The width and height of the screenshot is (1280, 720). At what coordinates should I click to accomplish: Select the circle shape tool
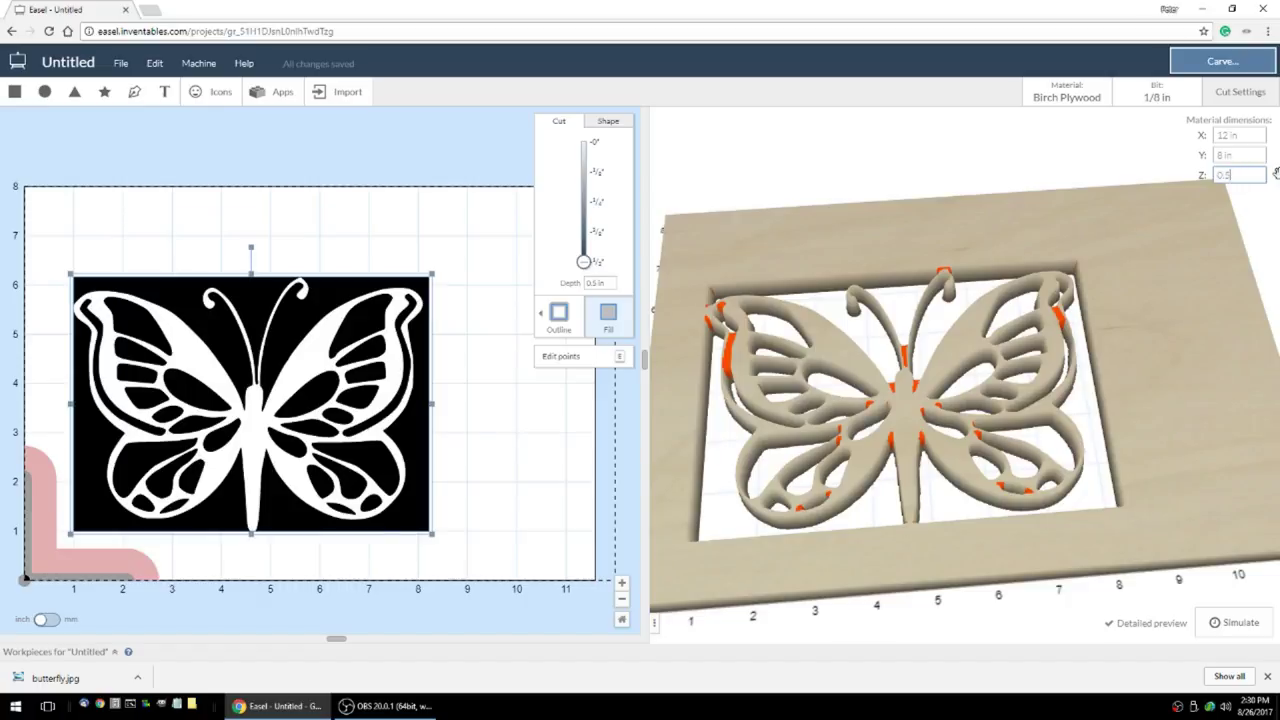[x=45, y=92]
